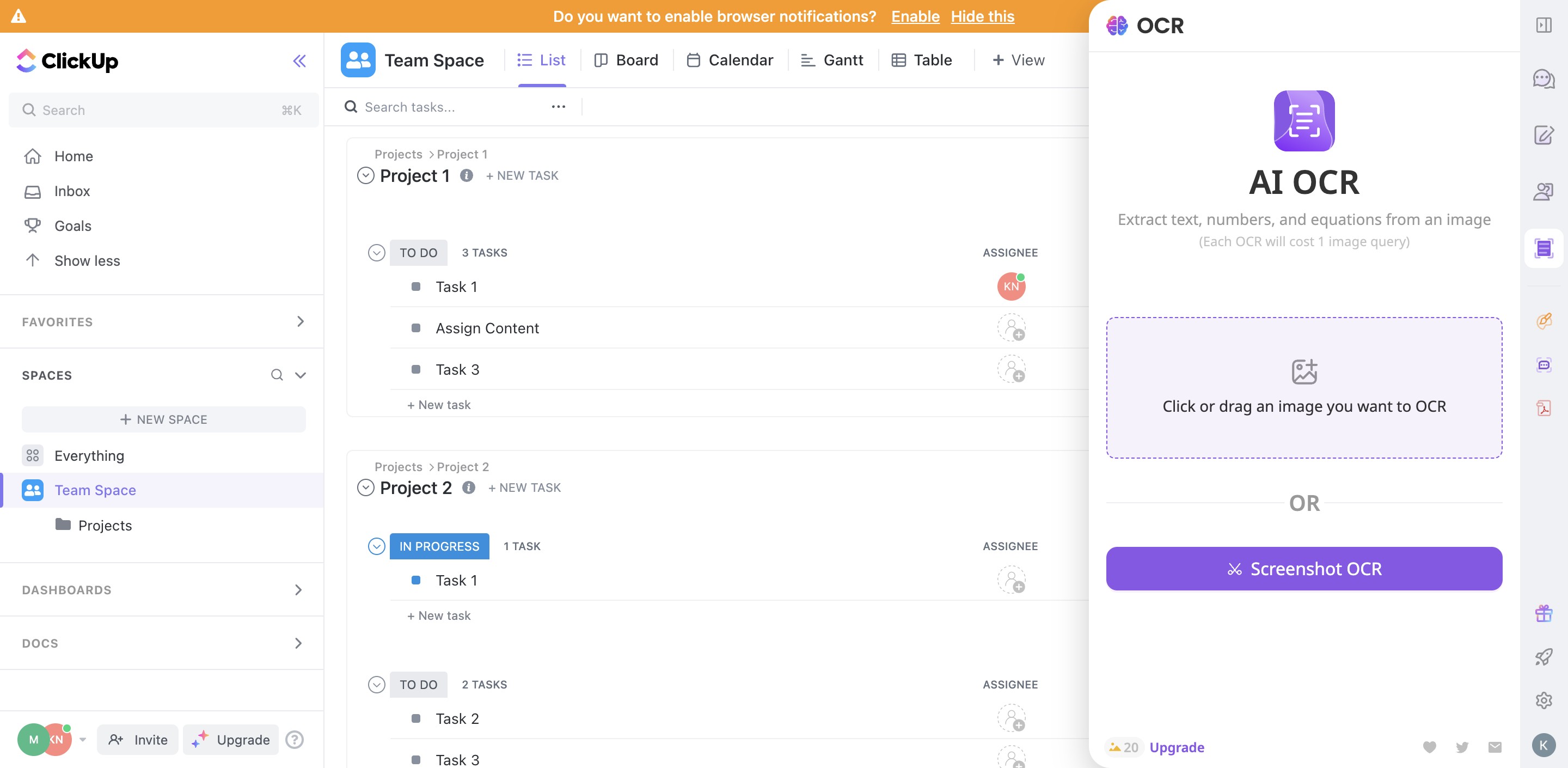Add New task under In Progress group

click(x=439, y=615)
